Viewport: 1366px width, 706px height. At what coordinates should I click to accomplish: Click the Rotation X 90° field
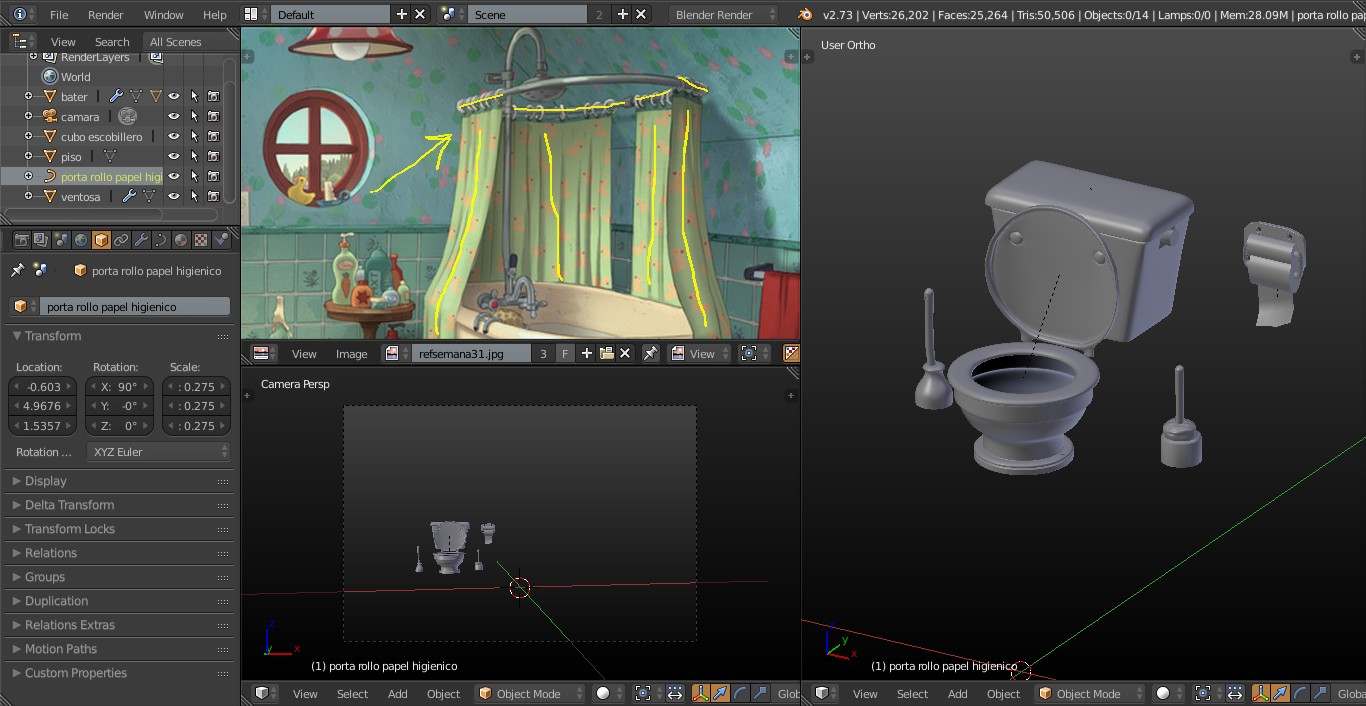click(x=119, y=386)
